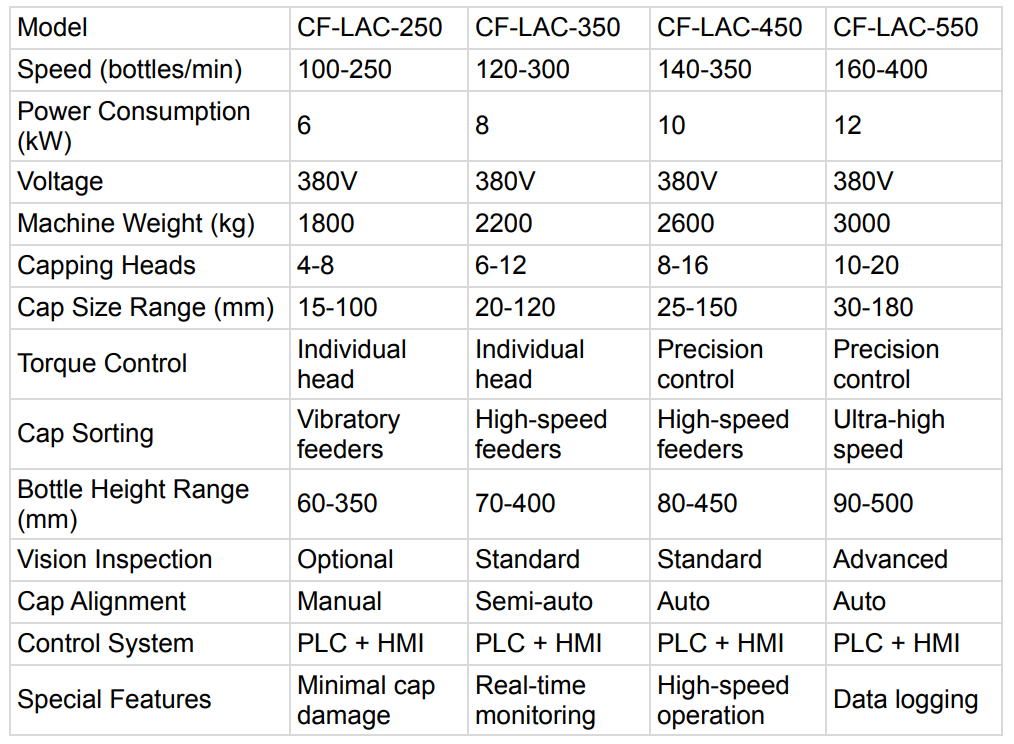Select the 2200 machine weight cell
This screenshot has width=1014, height=744.
[x=504, y=224]
